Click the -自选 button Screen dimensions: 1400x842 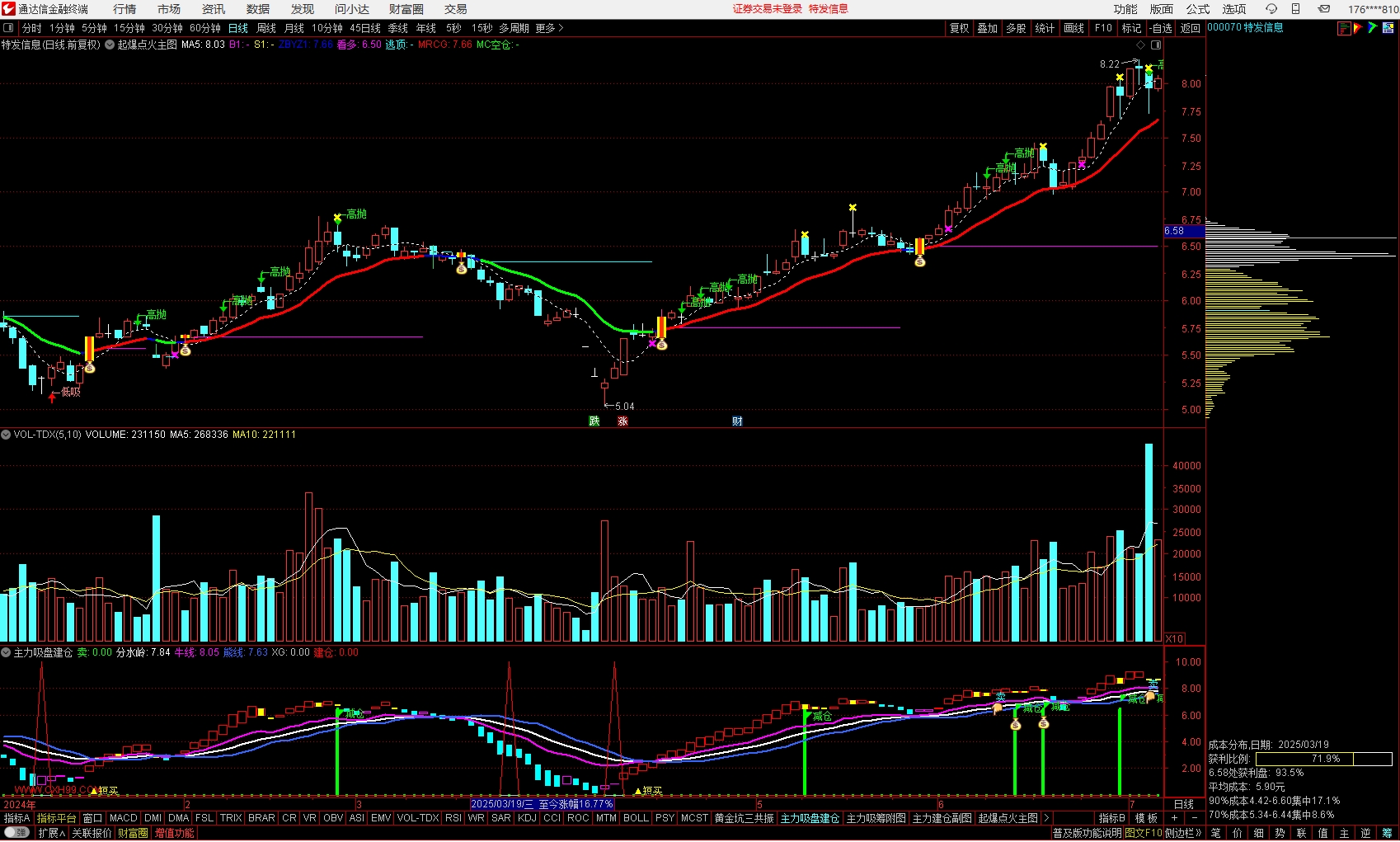tap(1162, 28)
